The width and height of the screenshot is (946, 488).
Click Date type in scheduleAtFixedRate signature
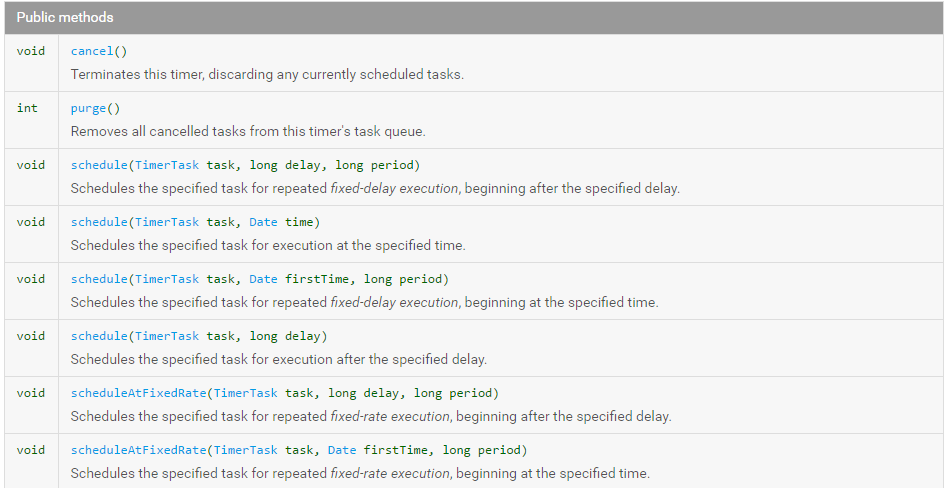(x=342, y=450)
